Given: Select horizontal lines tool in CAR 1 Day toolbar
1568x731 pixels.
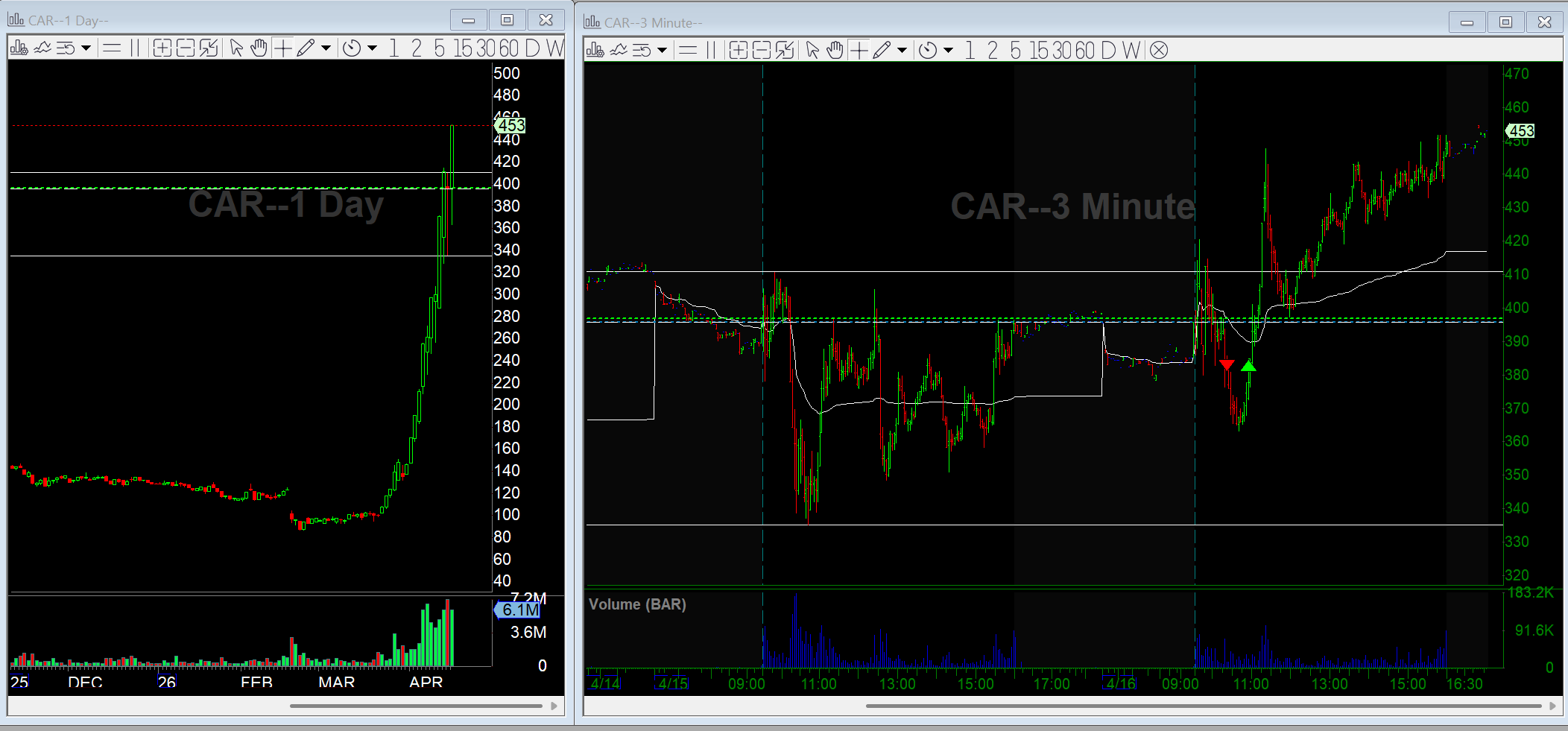Looking at the screenshot, I should pyautogui.click(x=112, y=48).
